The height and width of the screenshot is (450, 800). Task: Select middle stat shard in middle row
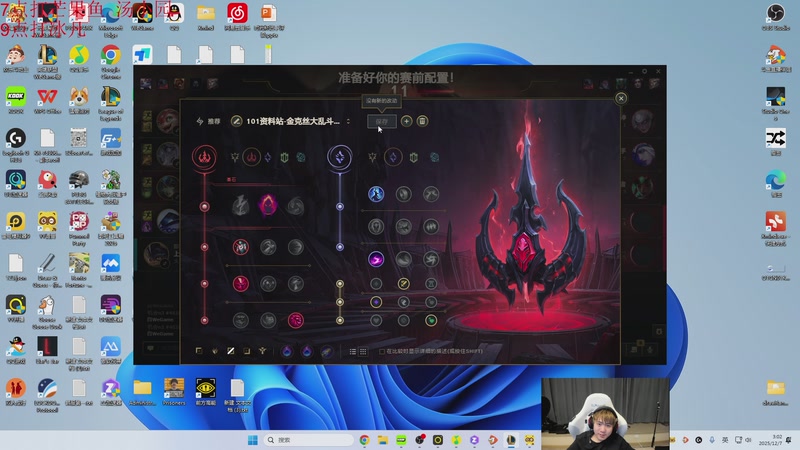[x=404, y=302]
